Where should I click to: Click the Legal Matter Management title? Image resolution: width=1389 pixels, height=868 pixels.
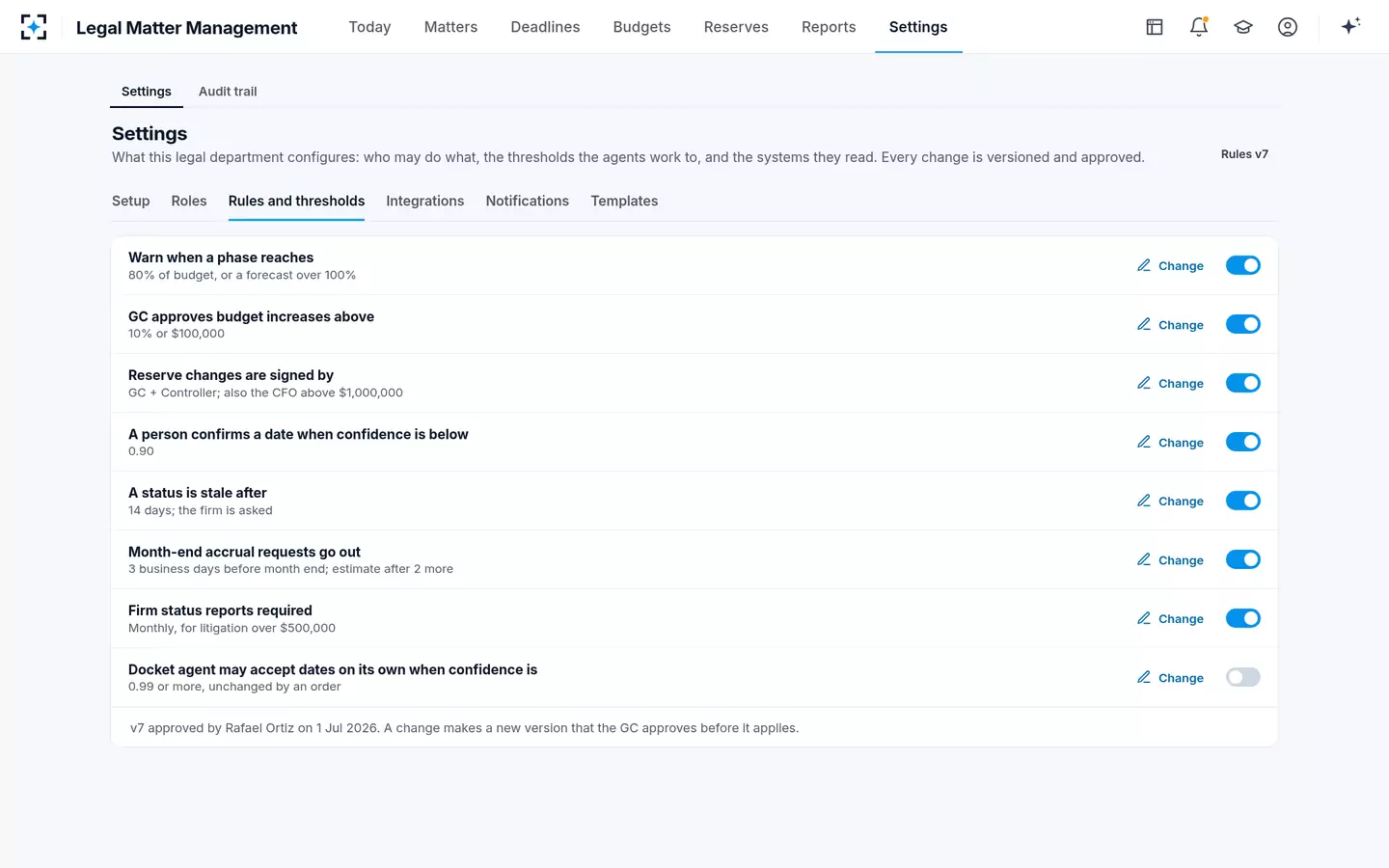coord(186,28)
